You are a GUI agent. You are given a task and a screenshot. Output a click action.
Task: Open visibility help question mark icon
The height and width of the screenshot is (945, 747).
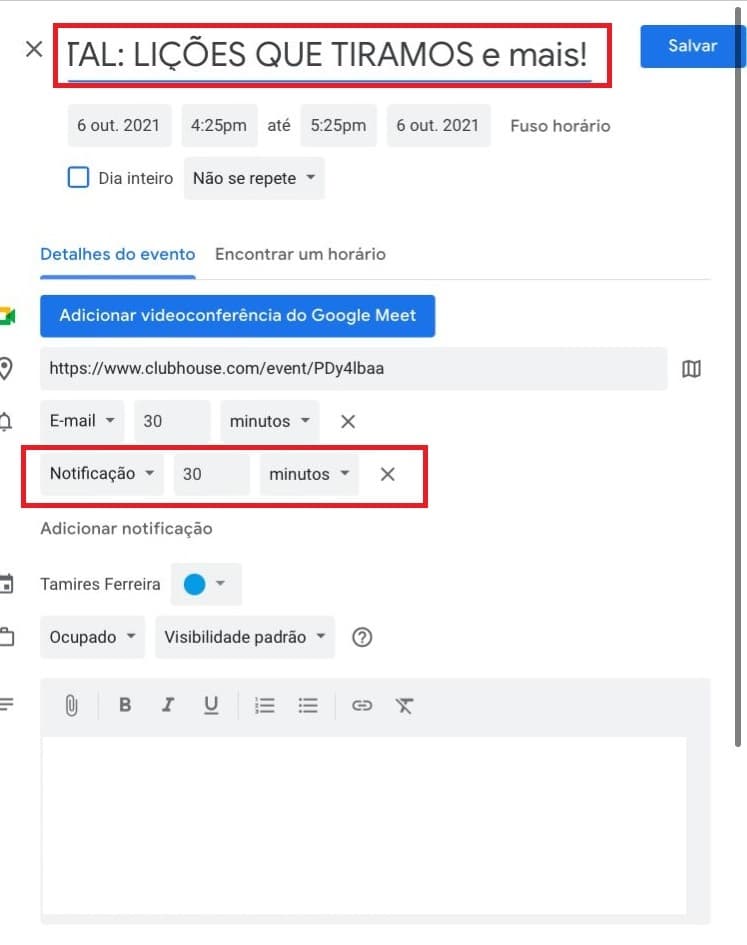click(362, 637)
